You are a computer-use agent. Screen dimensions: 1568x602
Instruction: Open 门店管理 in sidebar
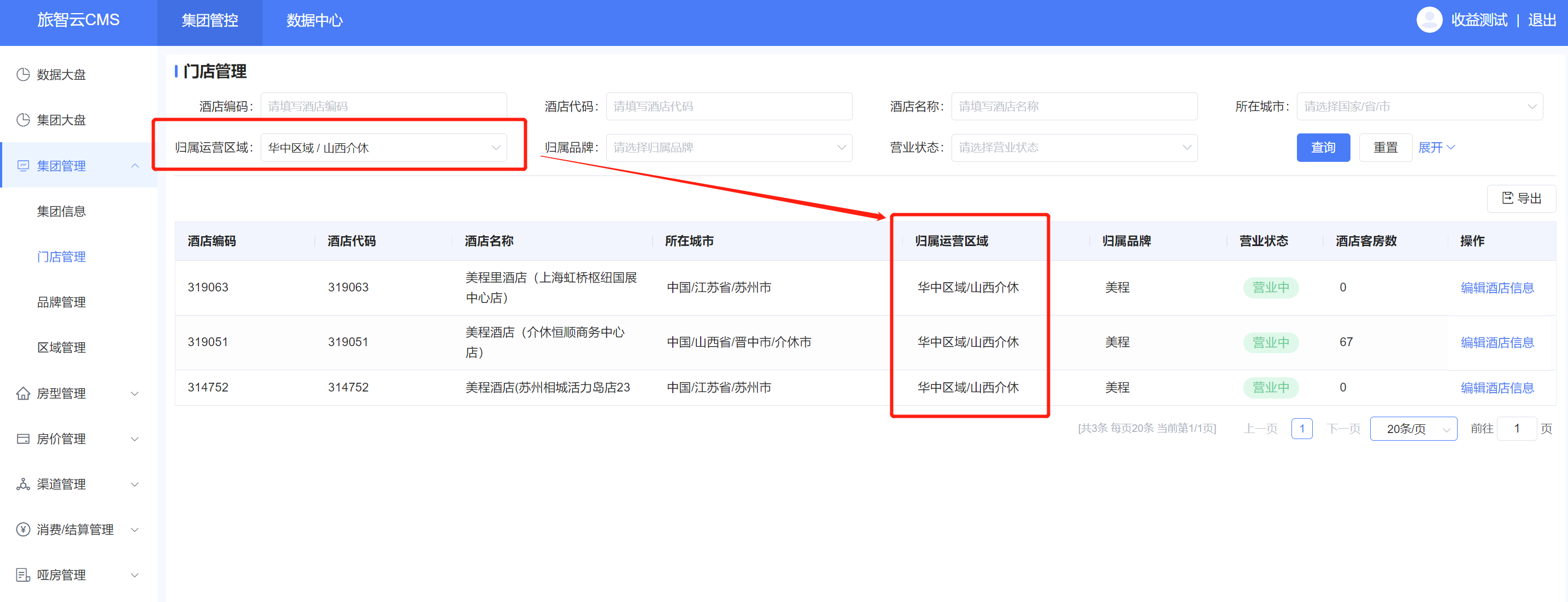(61, 256)
